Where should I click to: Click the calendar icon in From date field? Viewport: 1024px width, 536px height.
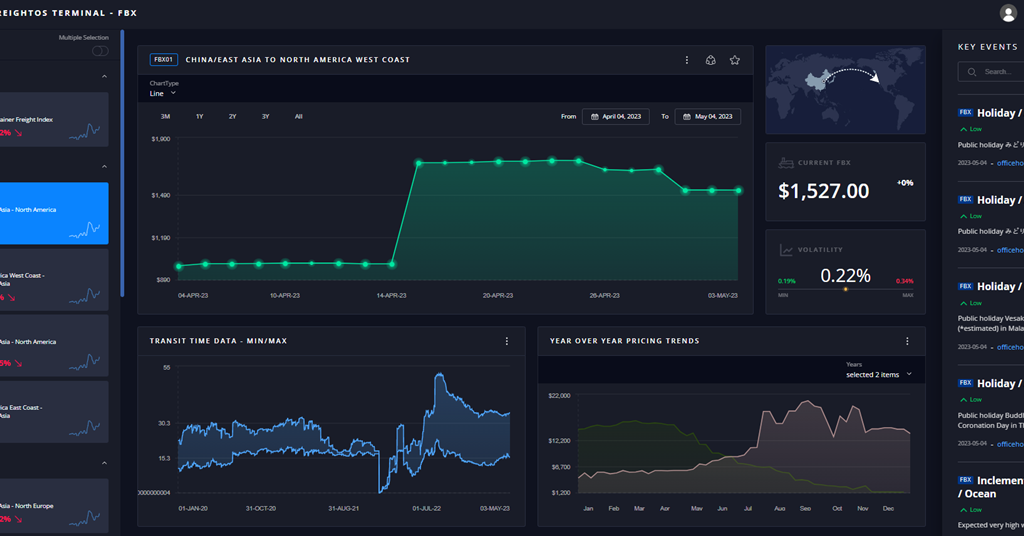click(594, 117)
